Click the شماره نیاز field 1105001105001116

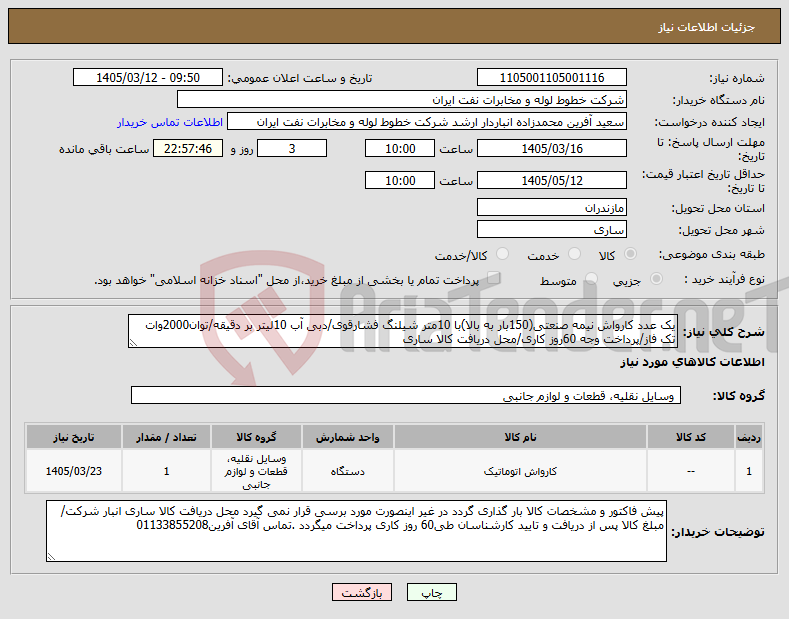pyautogui.click(x=551, y=78)
